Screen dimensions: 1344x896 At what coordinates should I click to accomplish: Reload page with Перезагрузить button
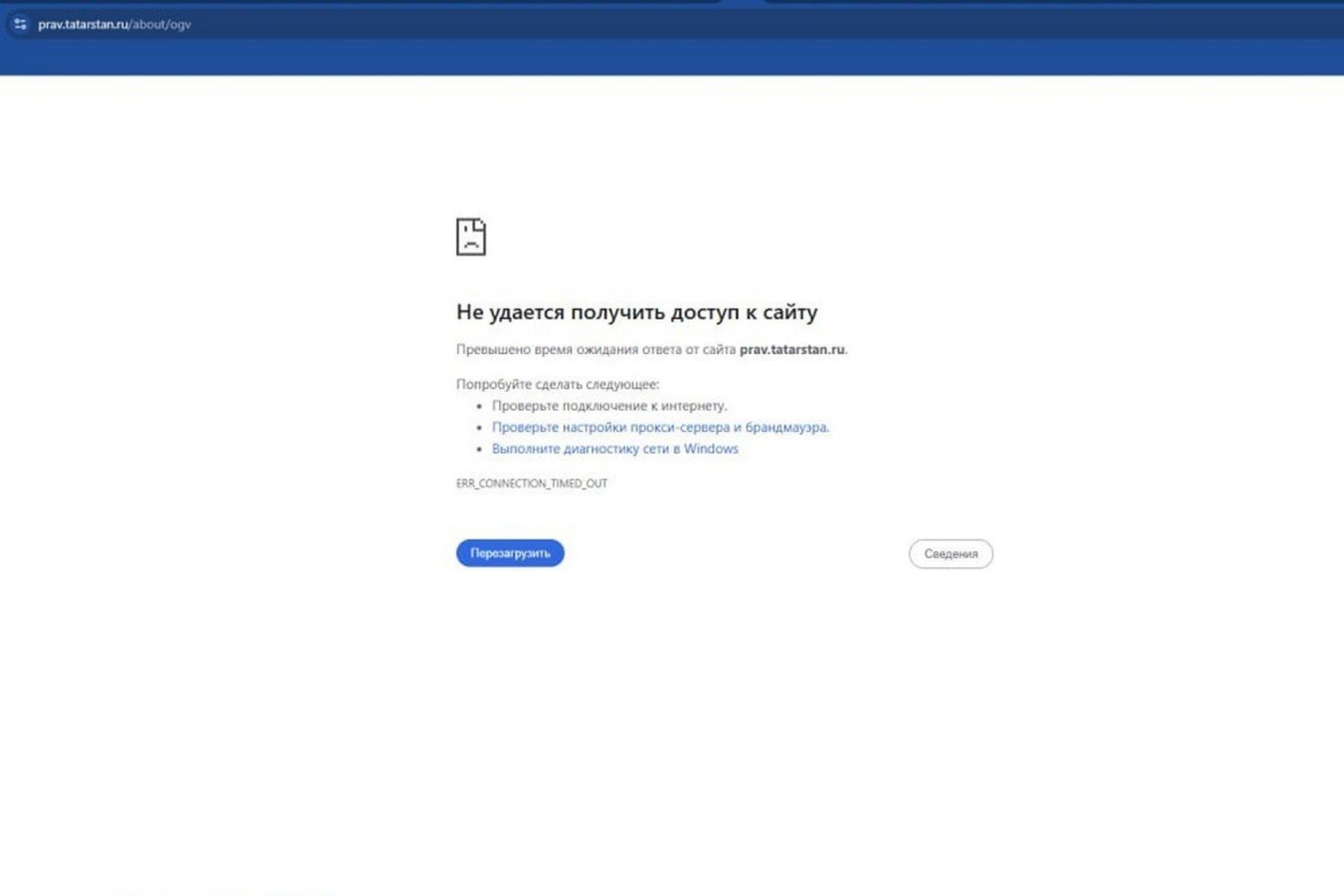510,553
